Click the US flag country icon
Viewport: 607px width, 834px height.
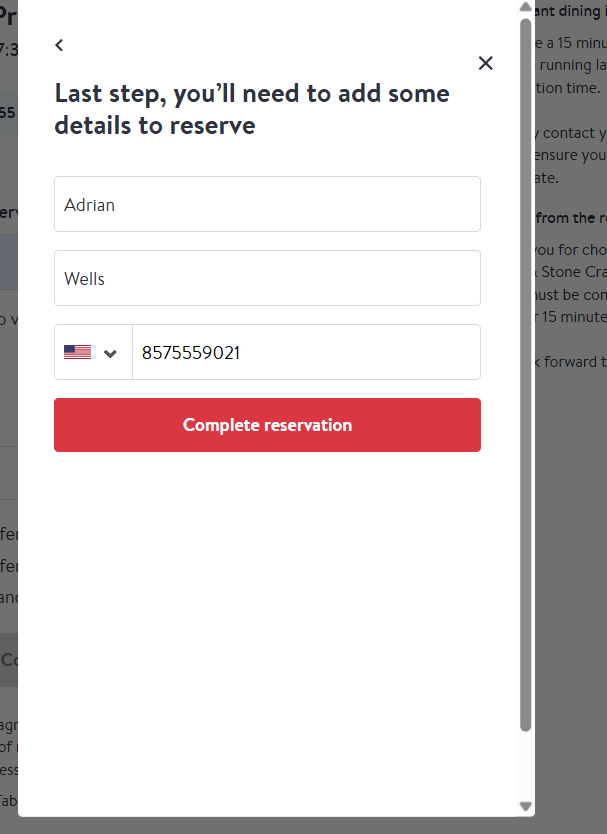(x=77, y=352)
